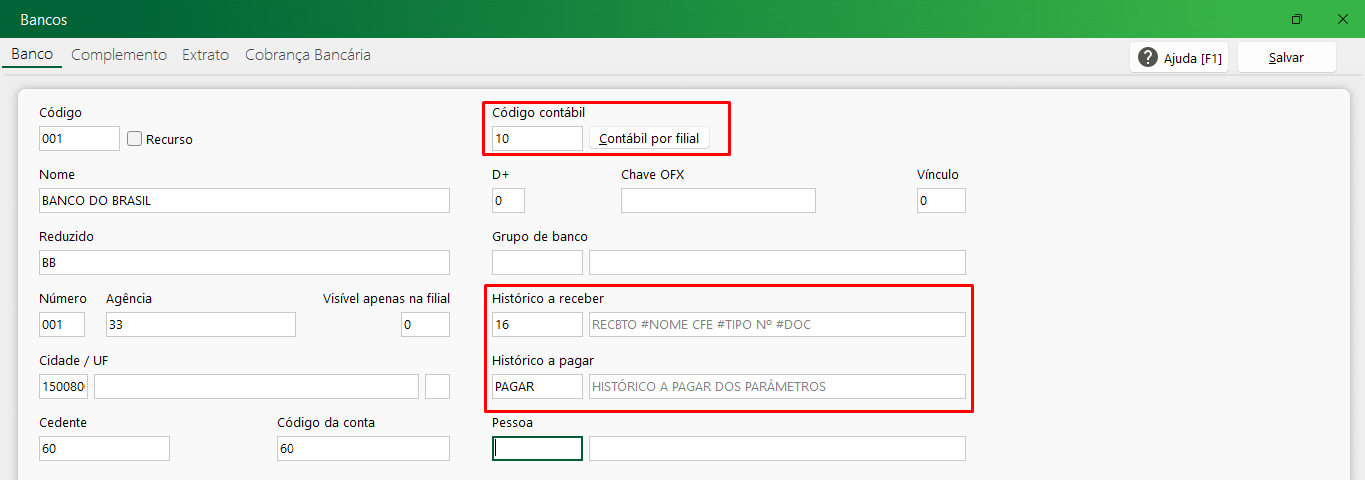Click the Agência input field
The width and height of the screenshot is (1365, 480).
coord(200,324)
